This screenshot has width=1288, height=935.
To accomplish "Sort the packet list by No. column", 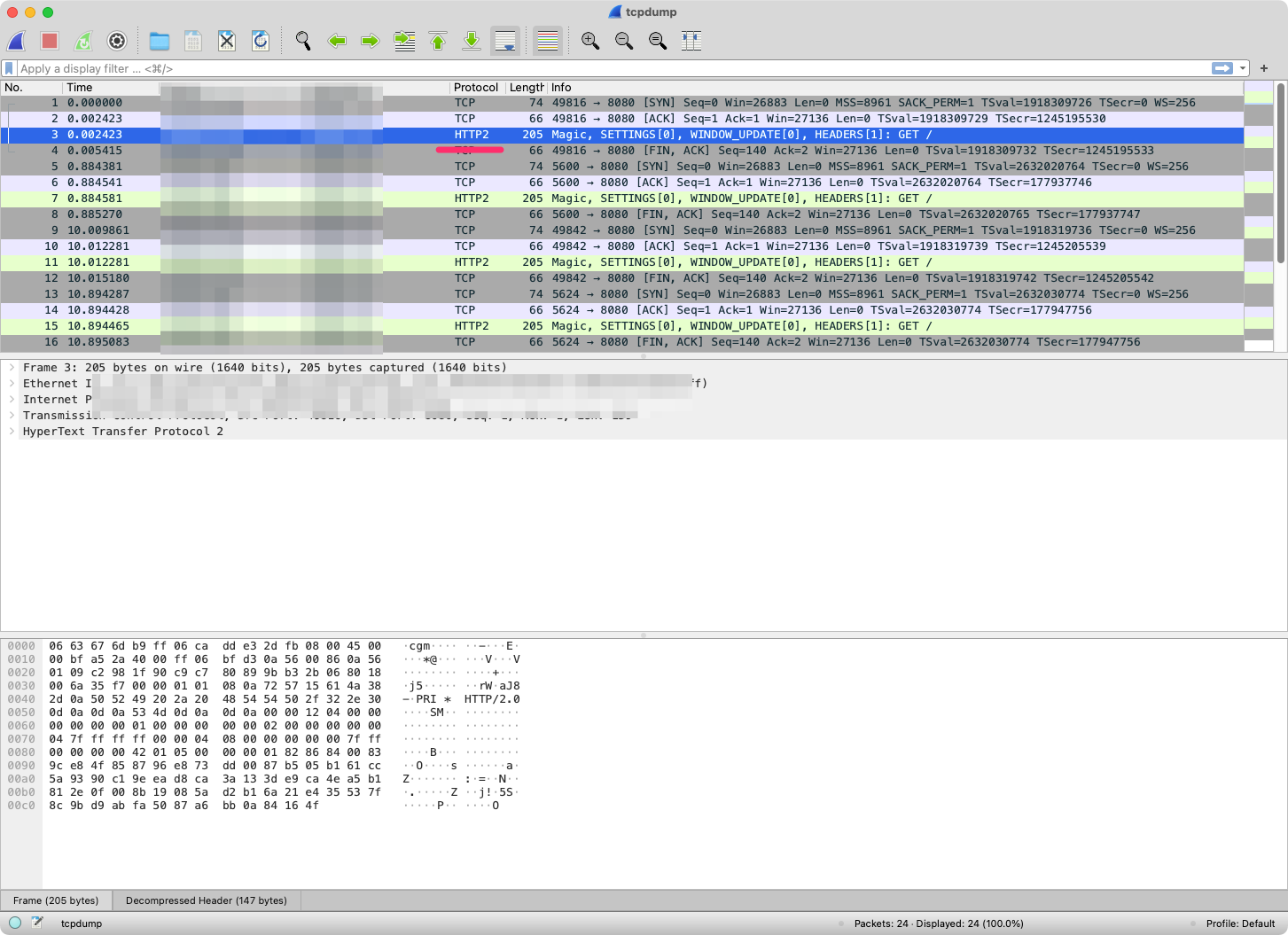I will pyautogui.click(x=32, y=88).
